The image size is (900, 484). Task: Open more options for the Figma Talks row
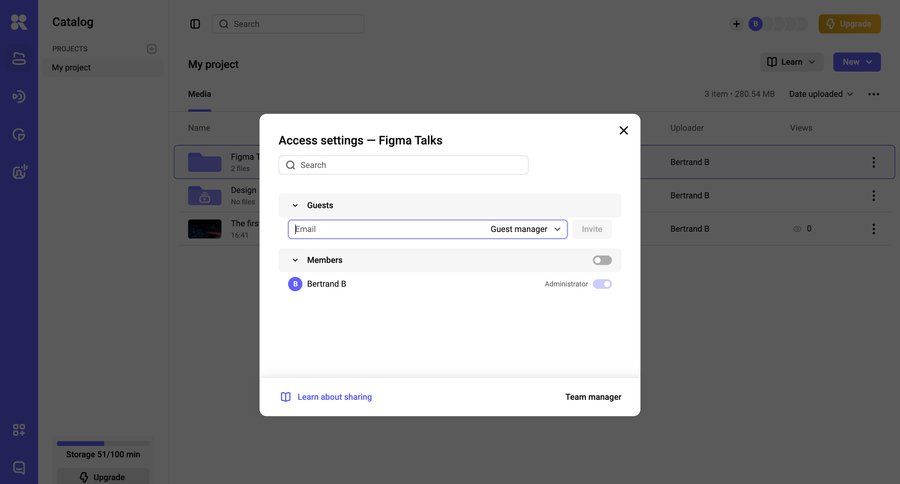pos(874,162)
